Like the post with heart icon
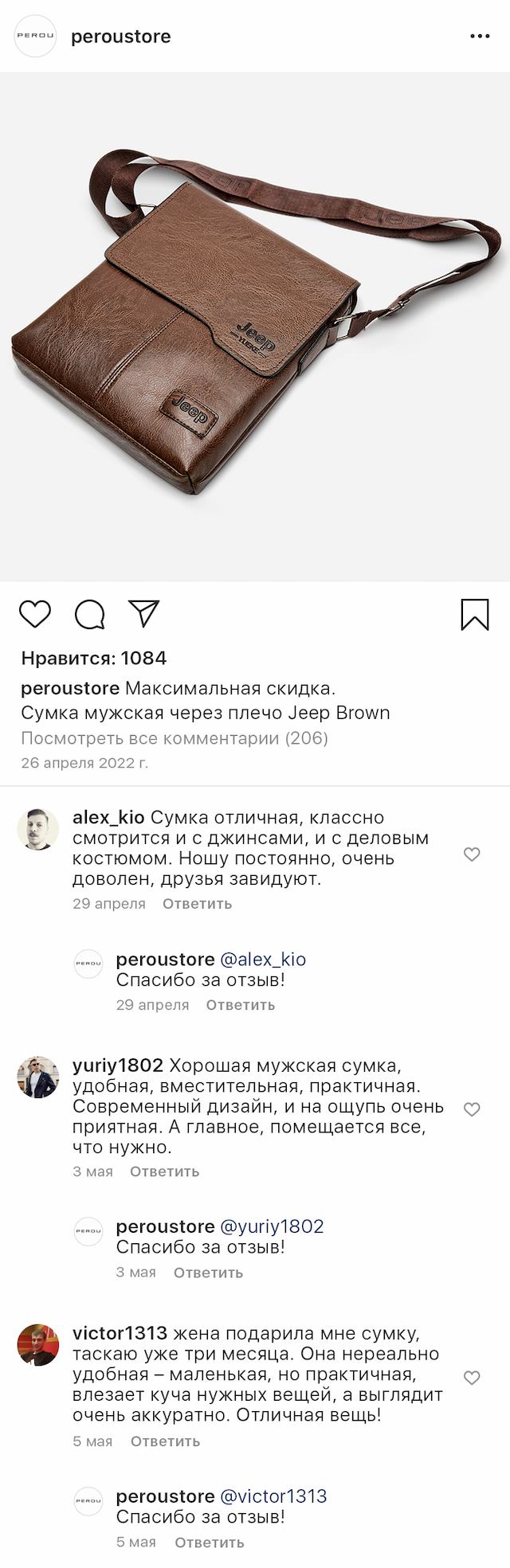Screen dimensions: 510x1568 tap(35, 614)
